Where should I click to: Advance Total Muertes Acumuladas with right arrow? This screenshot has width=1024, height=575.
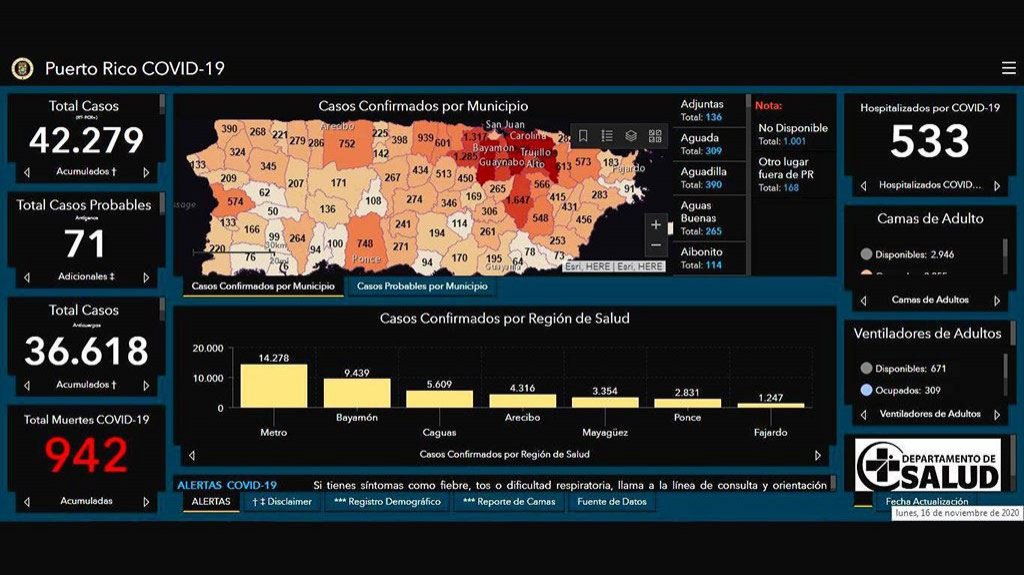coord(146,502)
